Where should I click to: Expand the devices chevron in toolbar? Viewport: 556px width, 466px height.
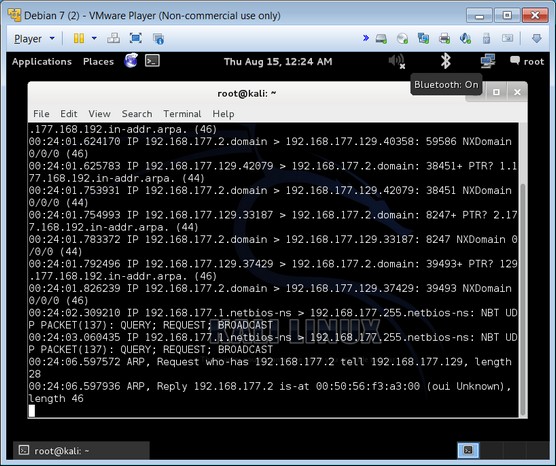[x=366, y=38]
